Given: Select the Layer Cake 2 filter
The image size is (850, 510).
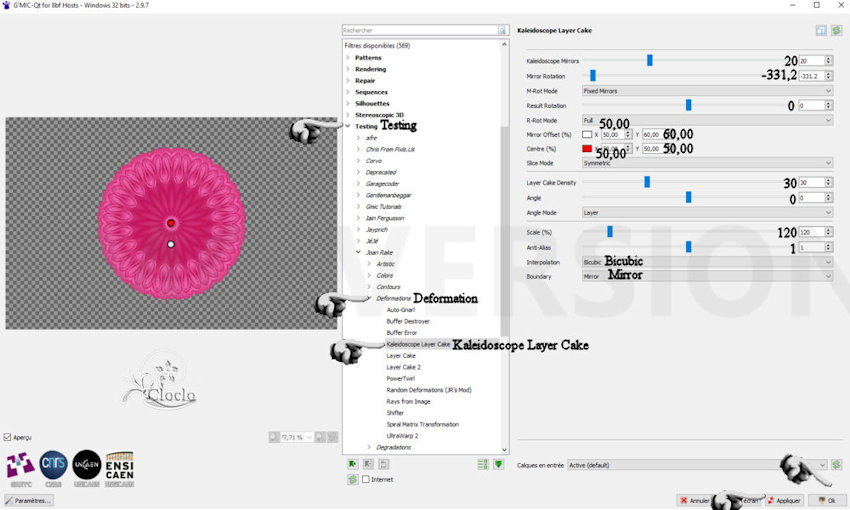Looking at the screenshot, I should [404, 367].
